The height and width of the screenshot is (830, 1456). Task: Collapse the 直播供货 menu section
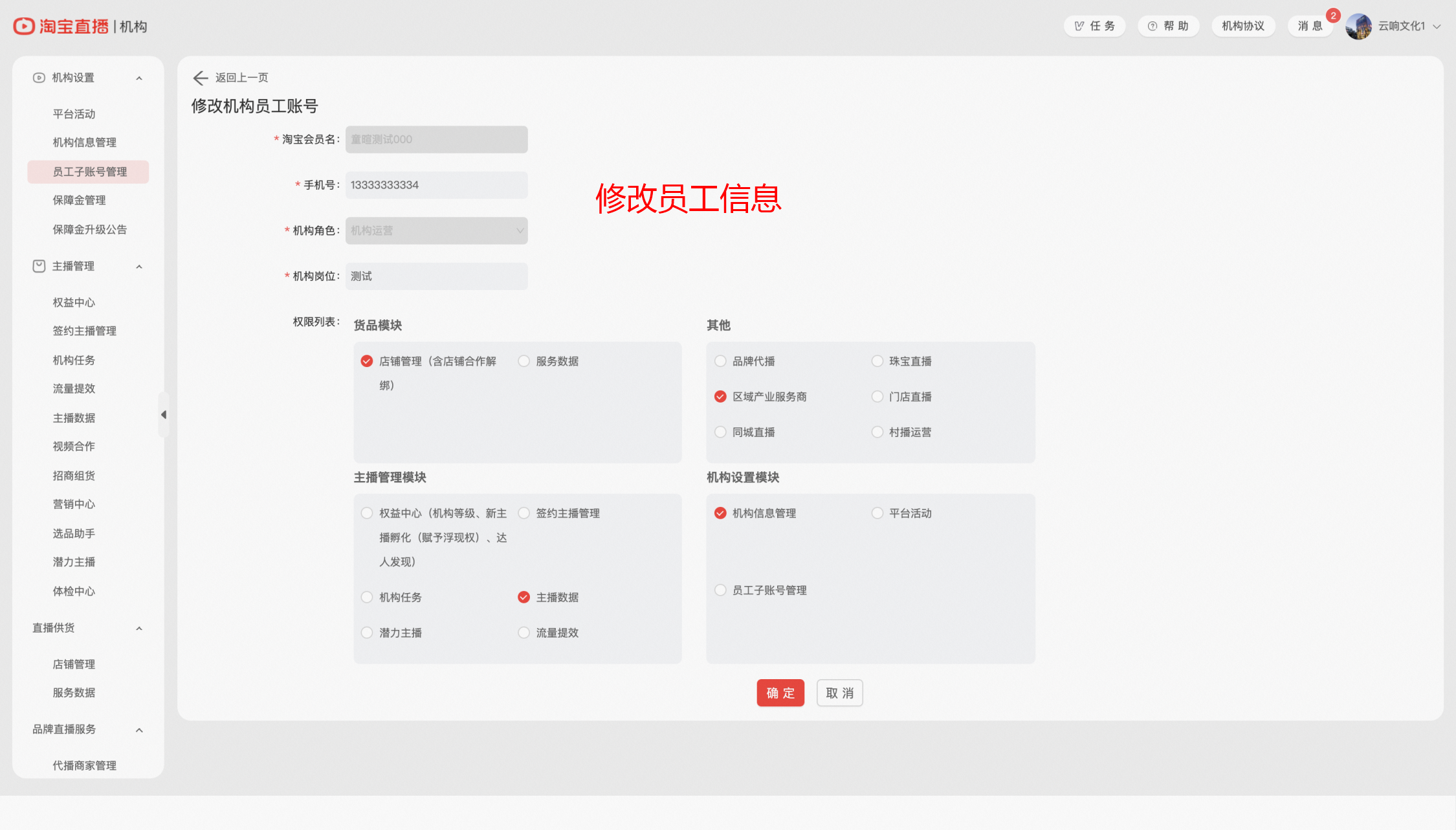pyautogui.click(x=139, y=629)
